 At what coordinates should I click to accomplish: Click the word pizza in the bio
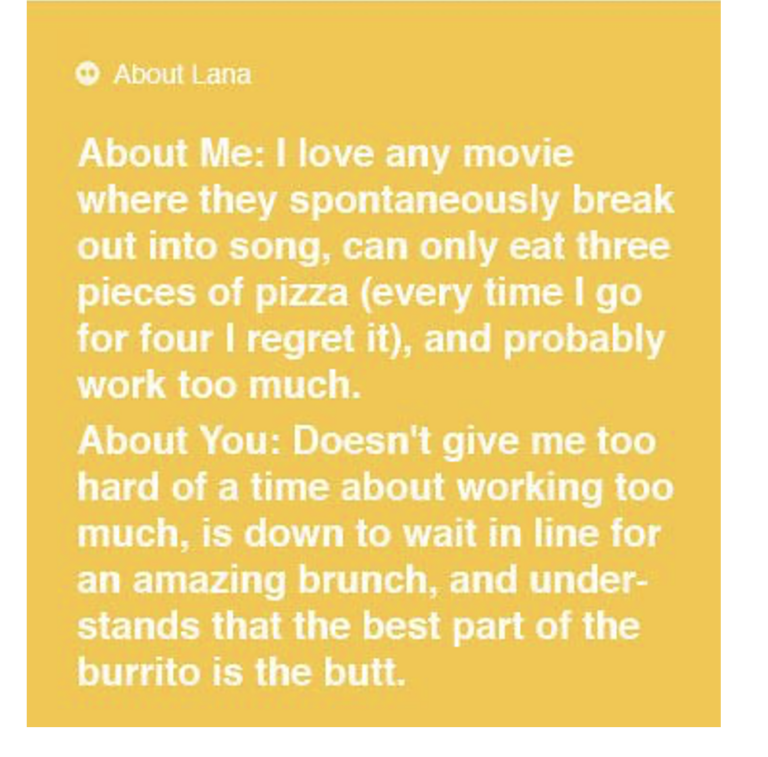301,294
